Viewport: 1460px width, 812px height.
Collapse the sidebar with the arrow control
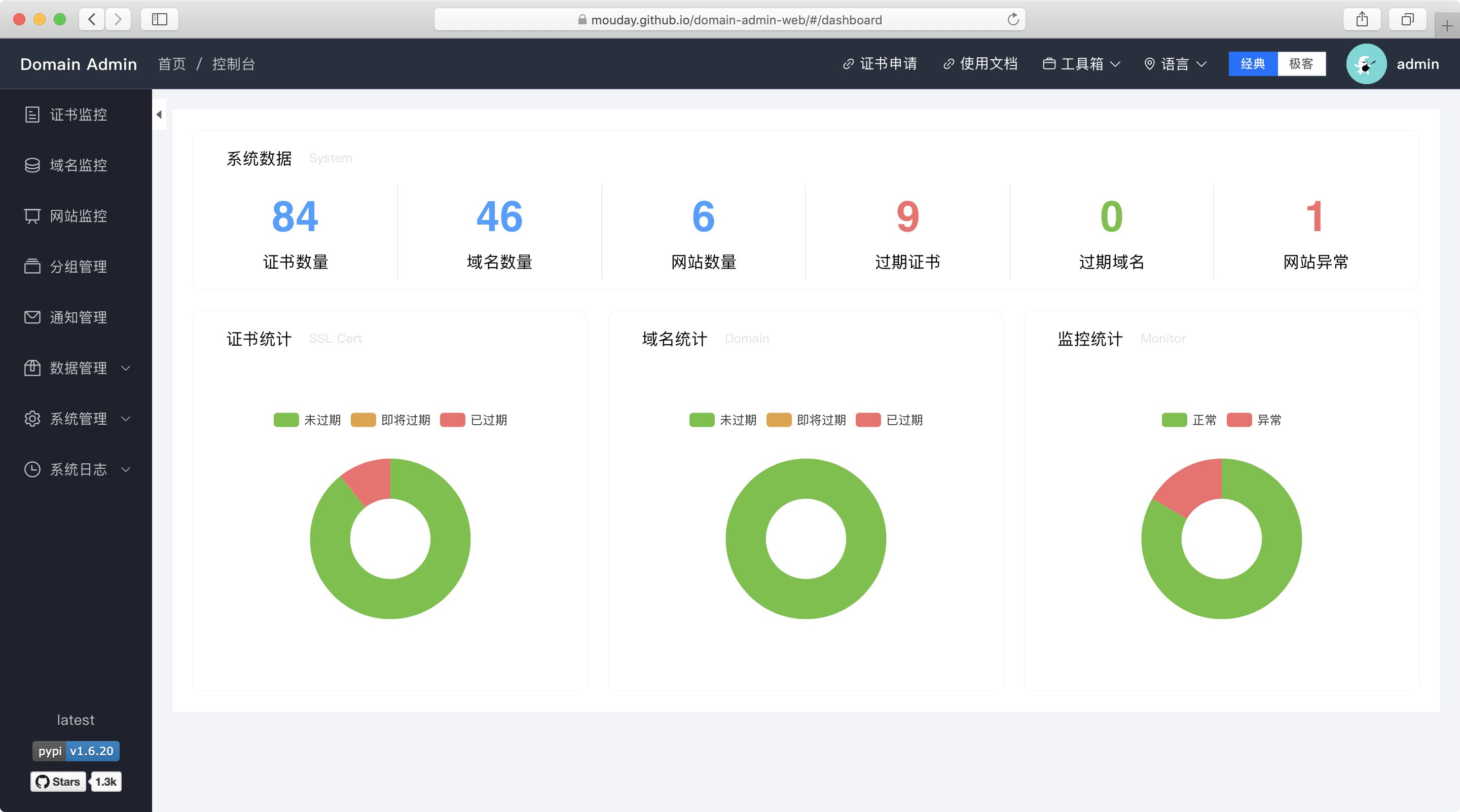pos(159,114)
